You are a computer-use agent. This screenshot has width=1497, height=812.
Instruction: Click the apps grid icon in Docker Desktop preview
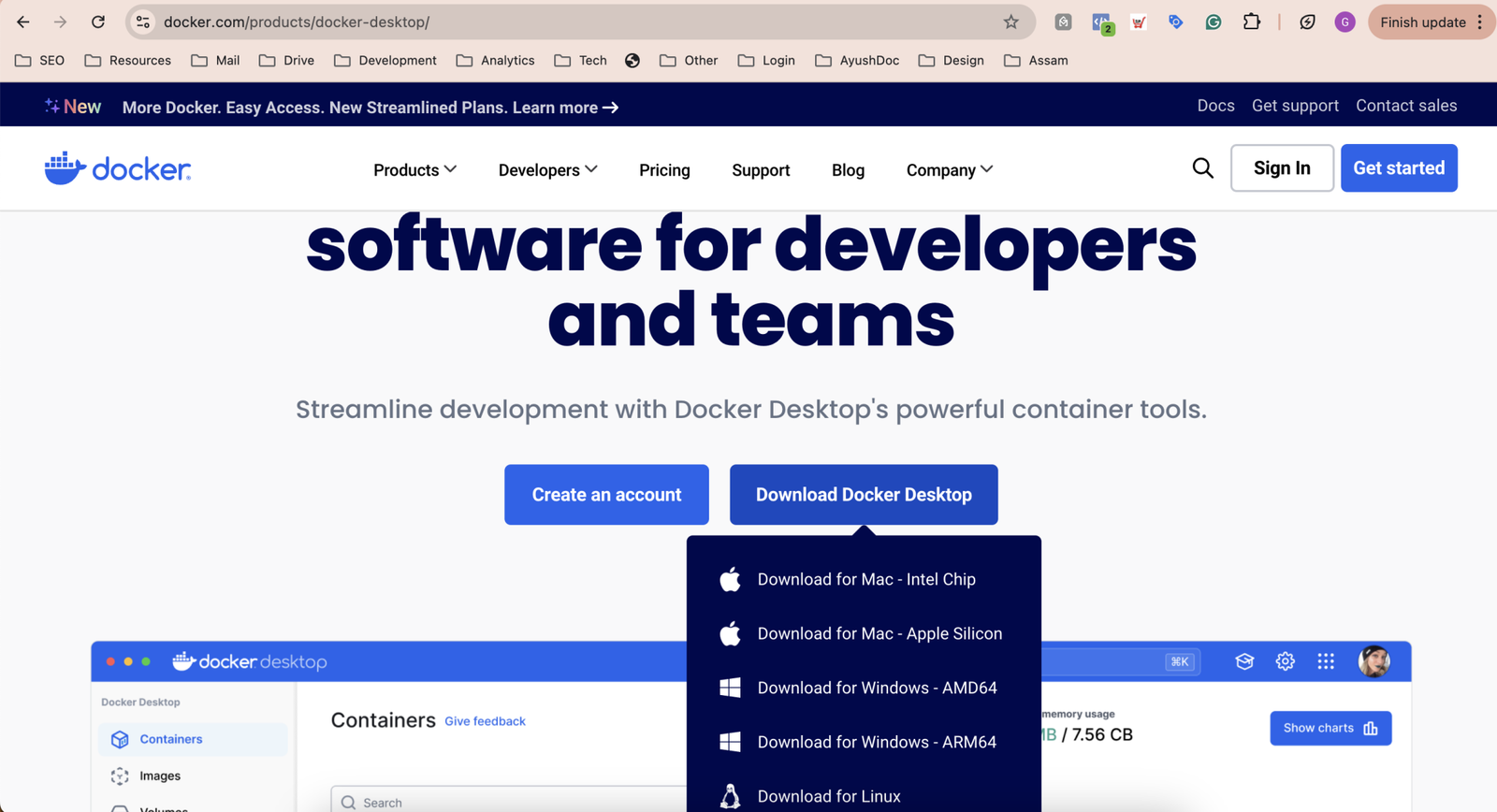coord(1326,661)
